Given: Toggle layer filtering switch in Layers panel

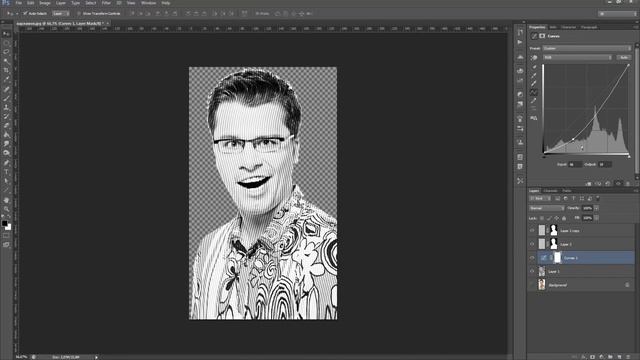Looking at the screenshot, I should (598, 198).
